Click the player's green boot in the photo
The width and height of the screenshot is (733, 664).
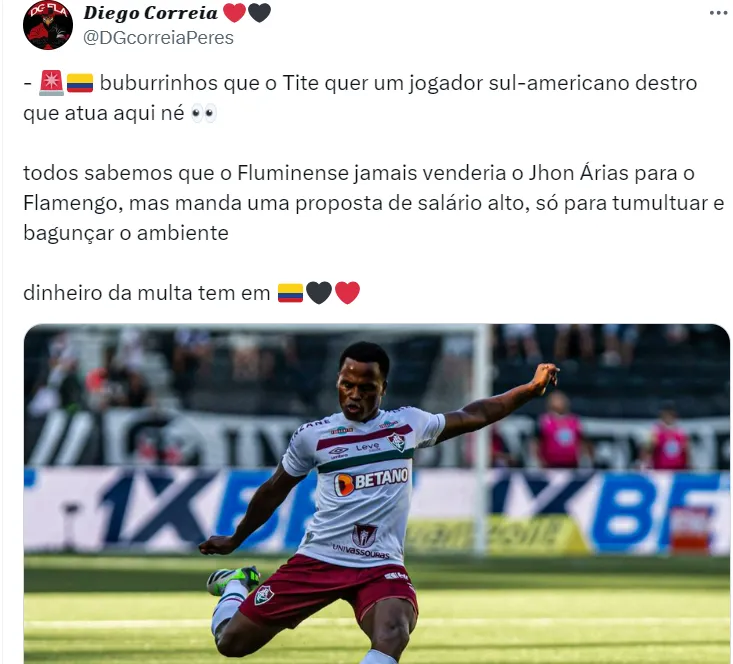click(233, 579)
